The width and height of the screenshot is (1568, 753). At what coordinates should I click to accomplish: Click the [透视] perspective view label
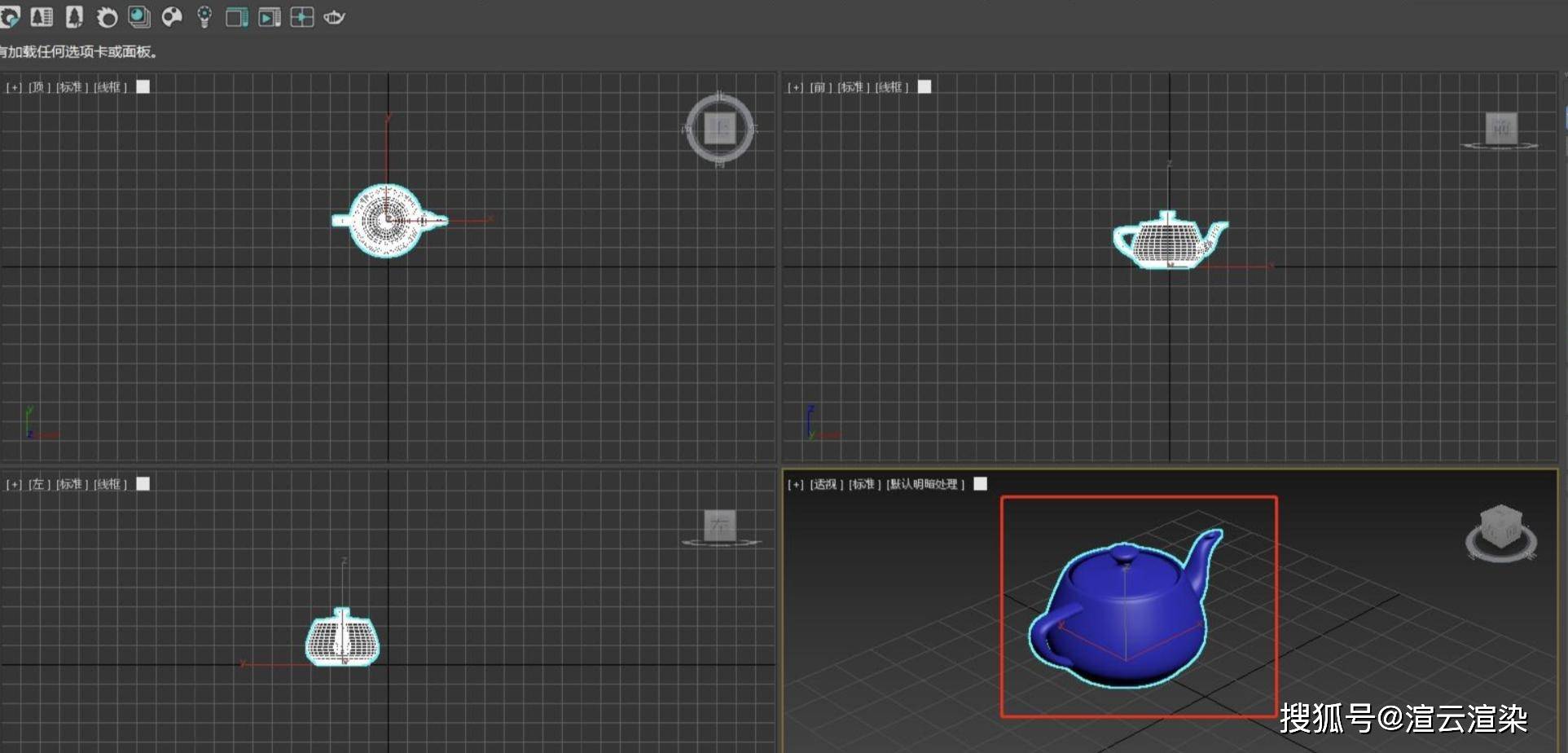point(826,484)
